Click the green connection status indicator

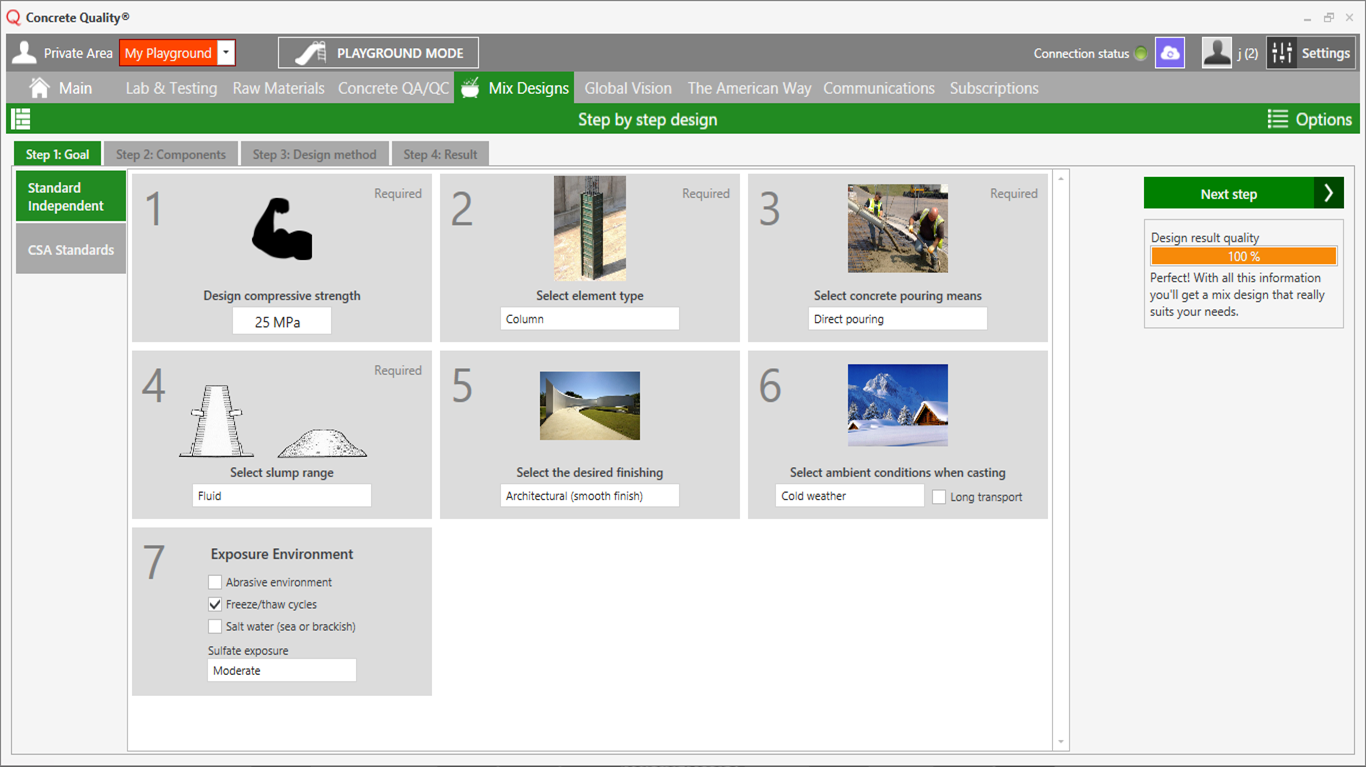(1140, 54)
